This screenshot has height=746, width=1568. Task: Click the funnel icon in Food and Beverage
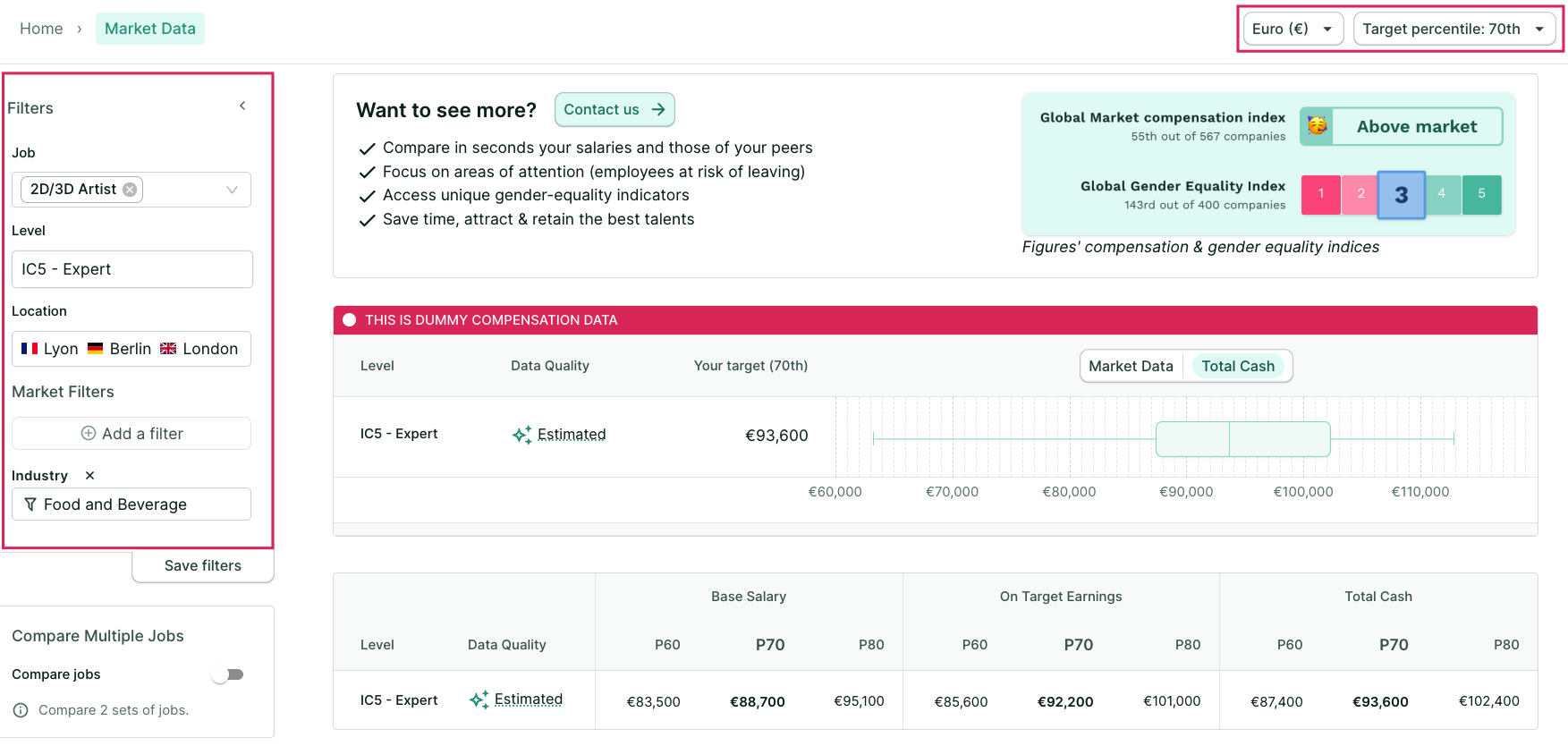[x=30, y=504]
